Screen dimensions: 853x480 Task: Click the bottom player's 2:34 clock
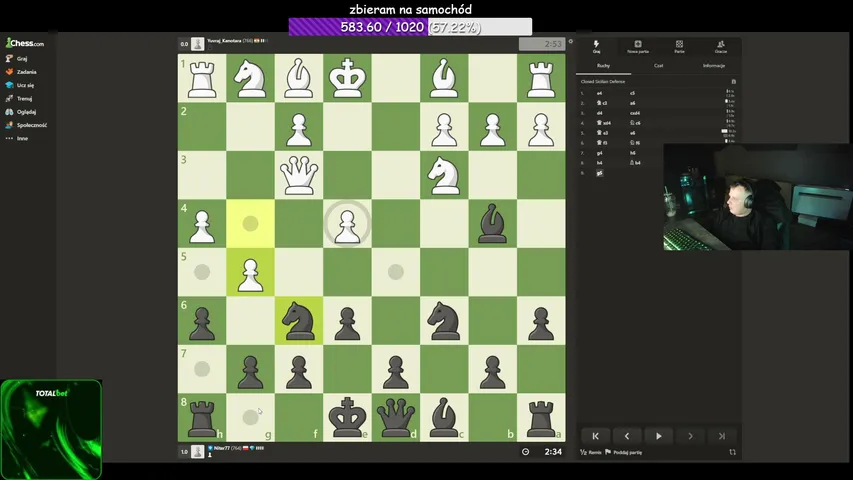pyautogui.click(x=553, y=452)
